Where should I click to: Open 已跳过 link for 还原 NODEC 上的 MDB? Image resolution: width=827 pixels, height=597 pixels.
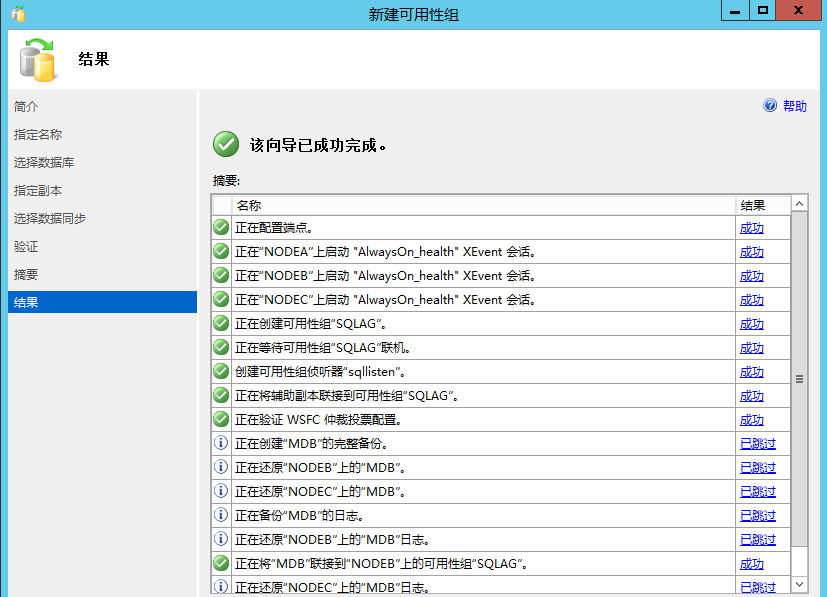point(758,492)
